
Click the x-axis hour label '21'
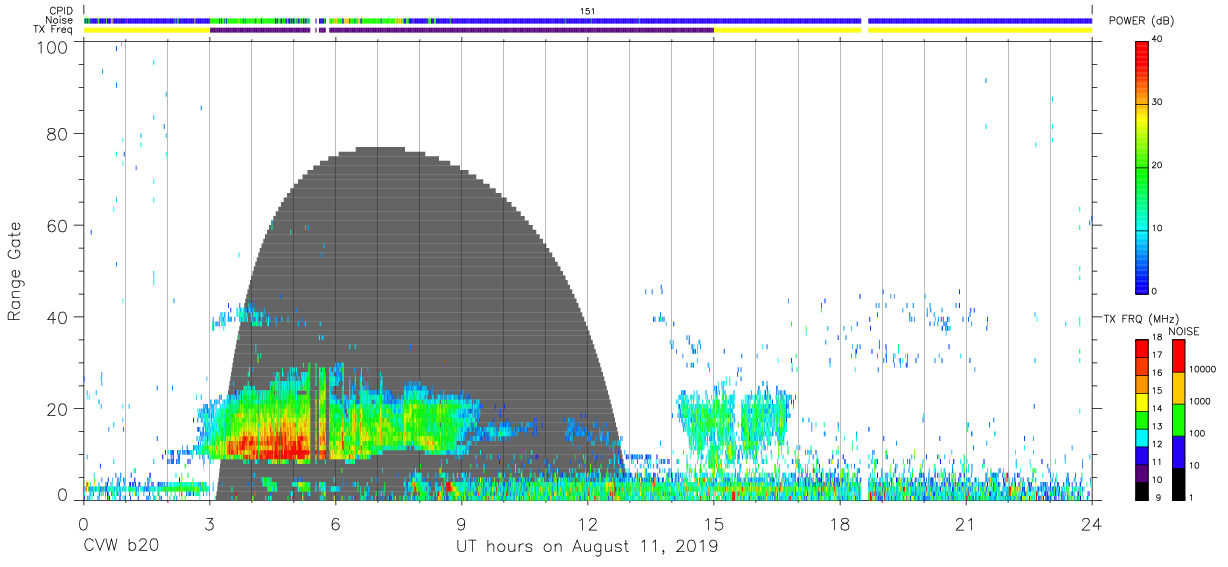click(x=966, y=525)
